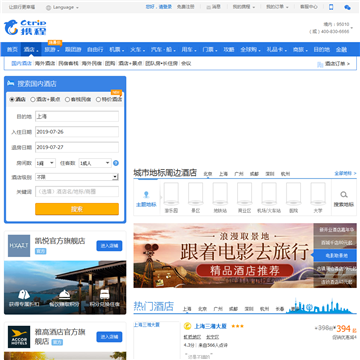The width and height of the screenshot is (360, 360).
Task: Select 广州 in the landmark city tabs
Action: coord(239,174)
